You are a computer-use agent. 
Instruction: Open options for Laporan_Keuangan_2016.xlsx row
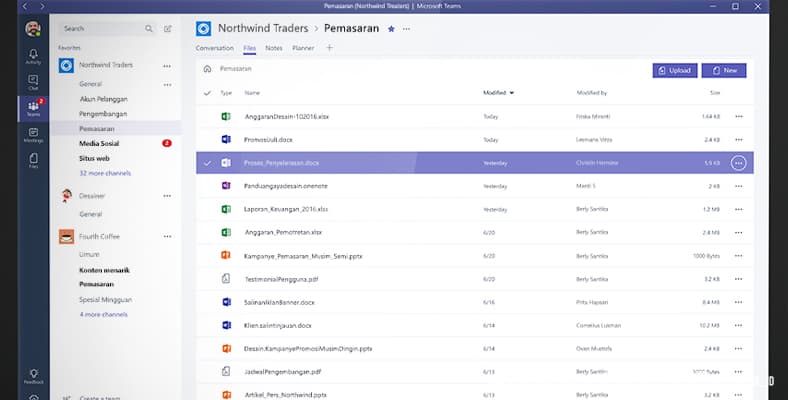click(x=739, y=209)
